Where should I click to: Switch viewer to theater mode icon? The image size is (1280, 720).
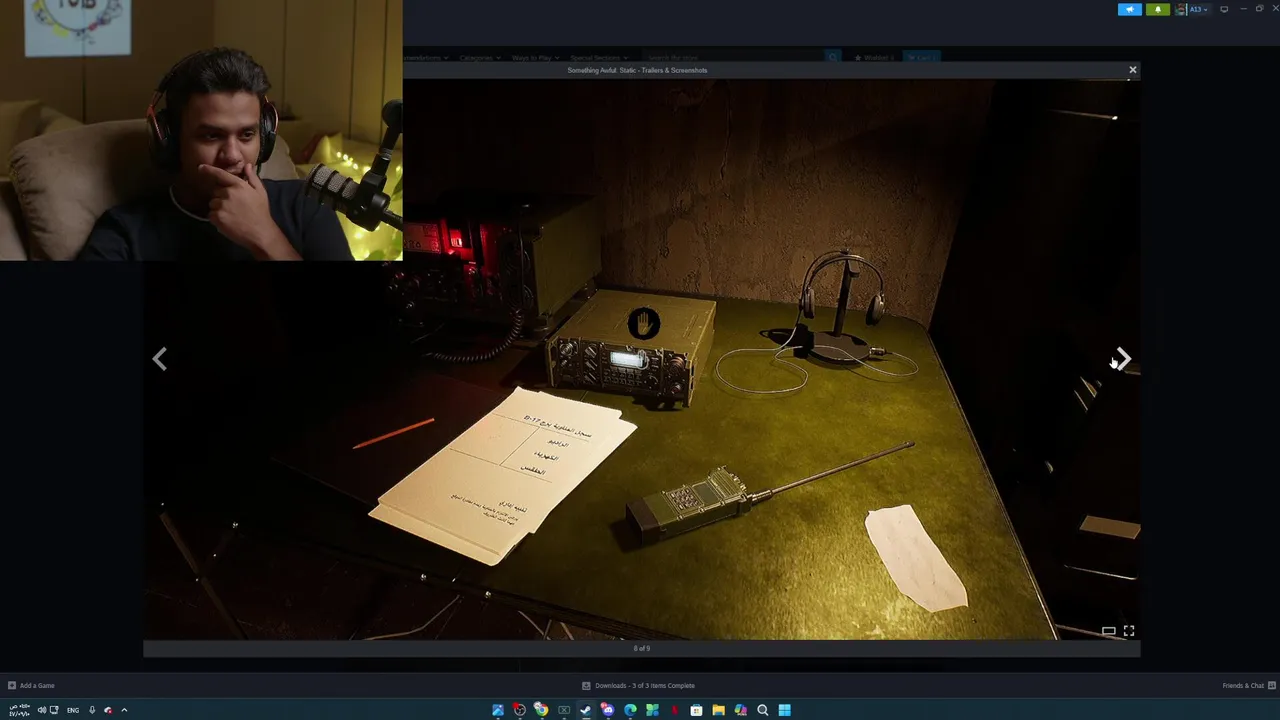(x=1108, y=631)
